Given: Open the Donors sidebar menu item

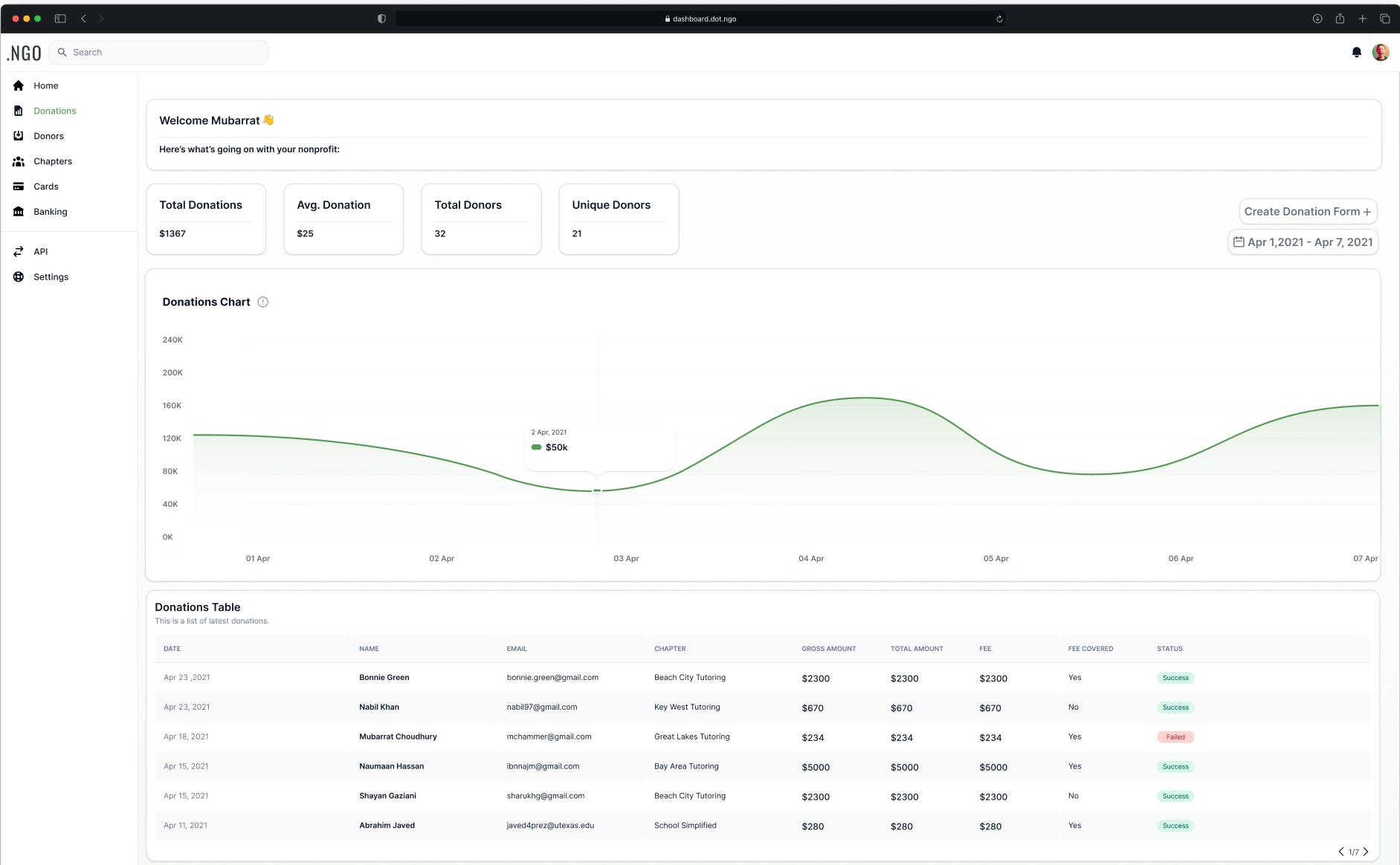Looking at the screenshot, I should pos(48,136).
